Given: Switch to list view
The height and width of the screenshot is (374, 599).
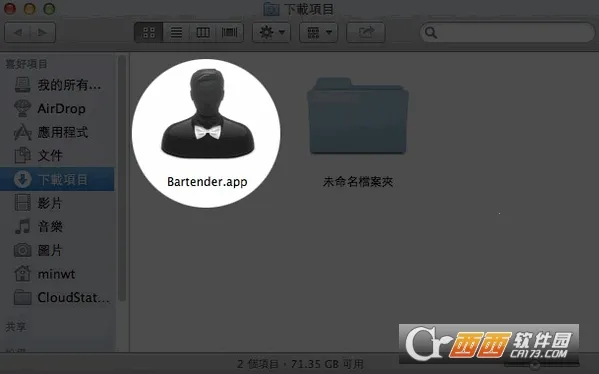Looking at the screenshot, I should (x=176, y=32).
